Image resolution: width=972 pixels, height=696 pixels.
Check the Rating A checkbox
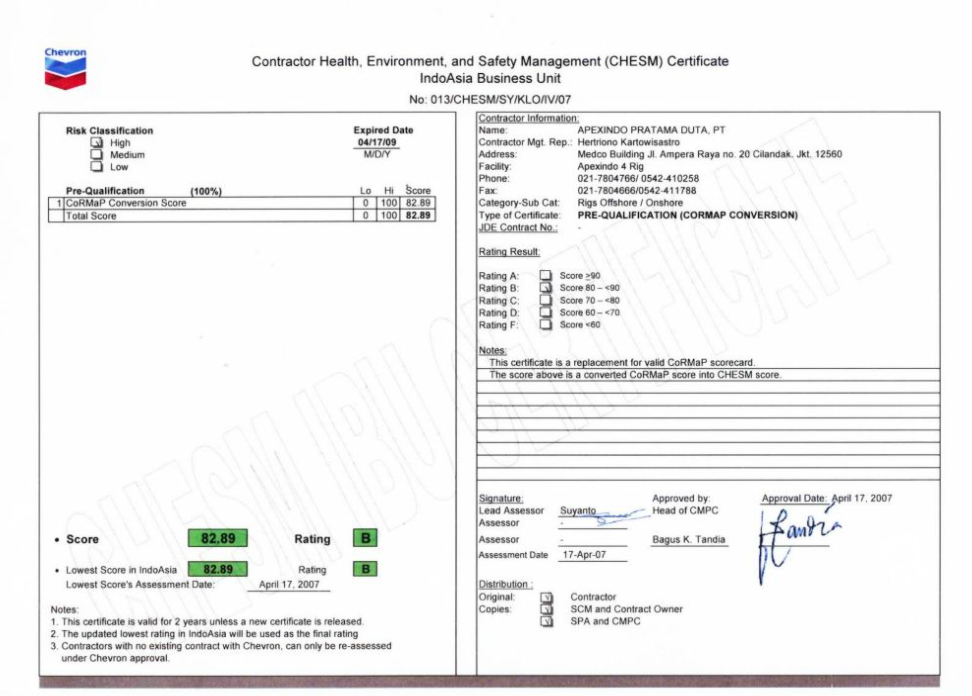click(546, 275)
